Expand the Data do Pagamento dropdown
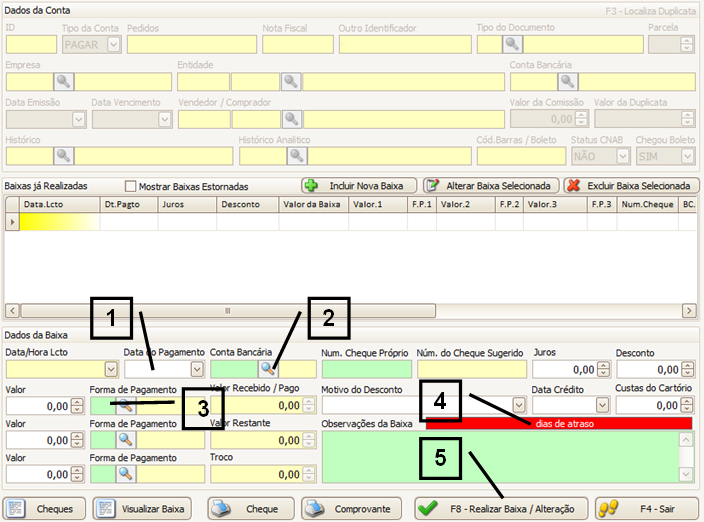The image size is (704, 522). 196,370
